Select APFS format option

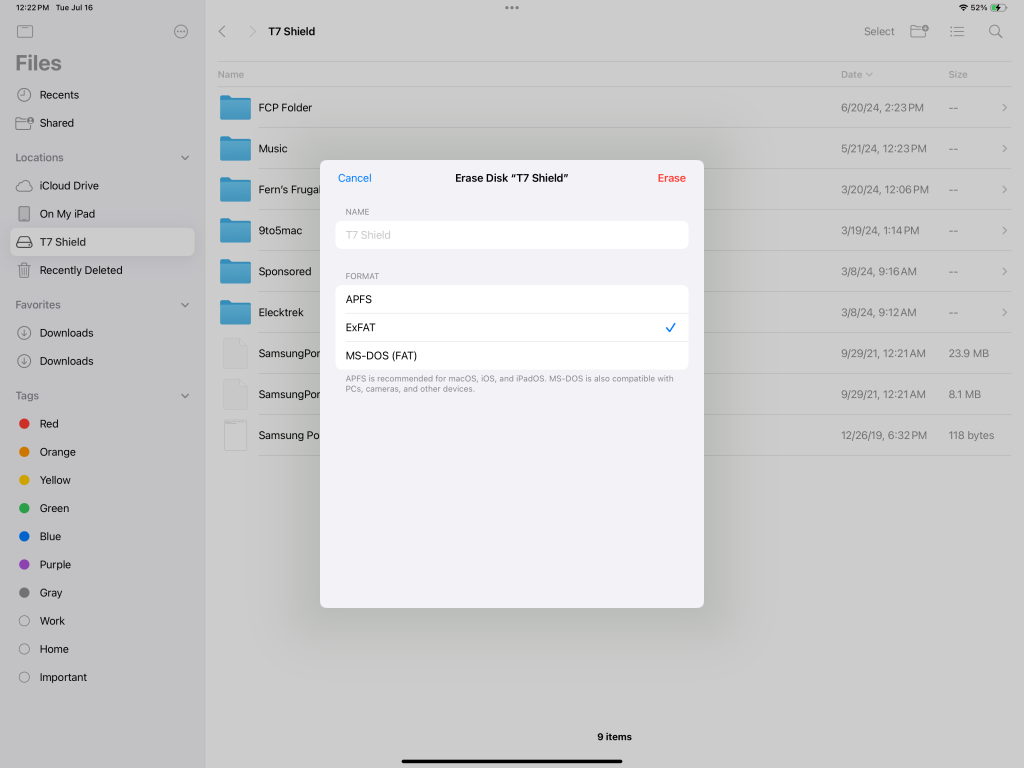511,299
